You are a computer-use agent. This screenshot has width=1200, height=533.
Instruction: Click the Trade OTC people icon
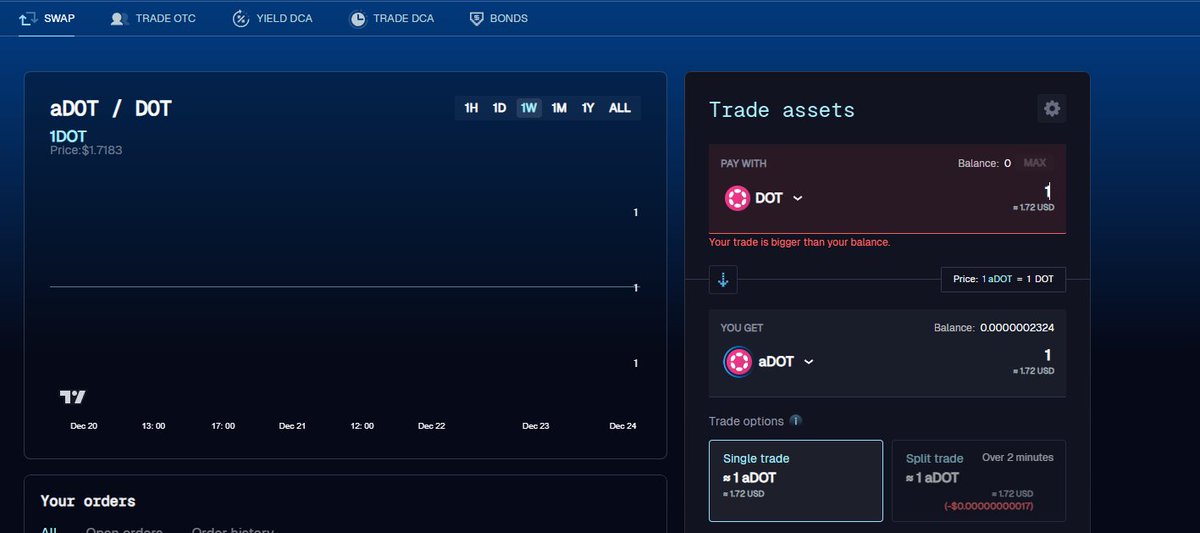click(120, 19)
